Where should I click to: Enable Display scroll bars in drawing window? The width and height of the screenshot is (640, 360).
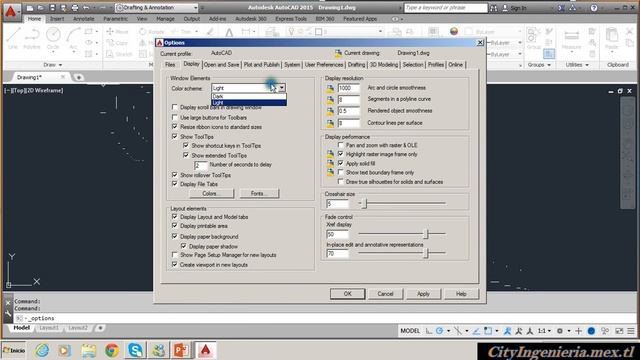(x=175, y=107)
